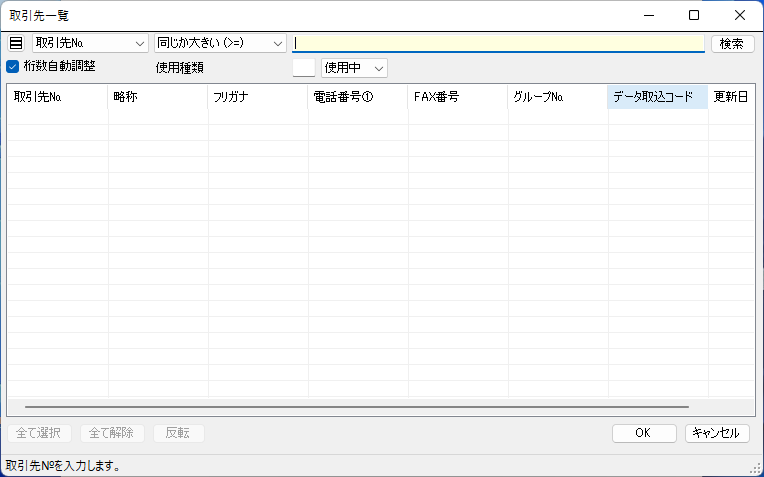This screenshot has height=477, width=764.
Task: Click the search keyword input field
Action: 498,43
